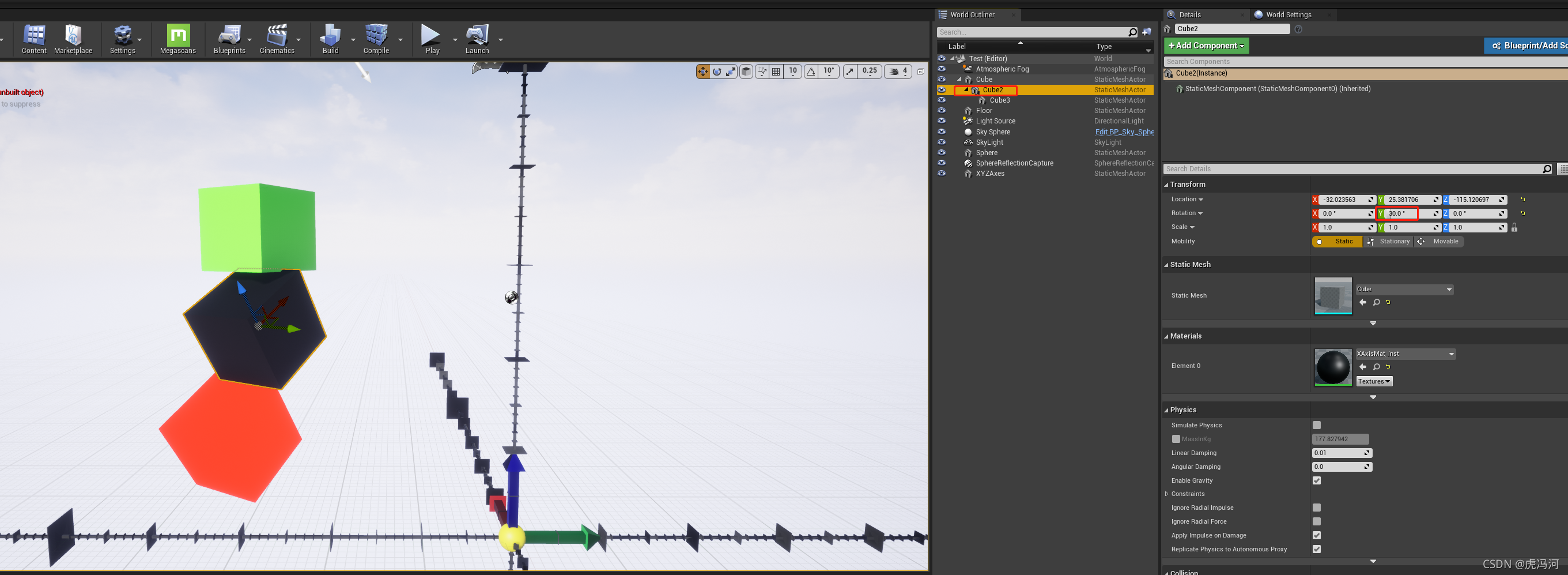Open the Textures dropdown button
The height and width of the screenshot is (575, 1568).
tap(1374, 382)
